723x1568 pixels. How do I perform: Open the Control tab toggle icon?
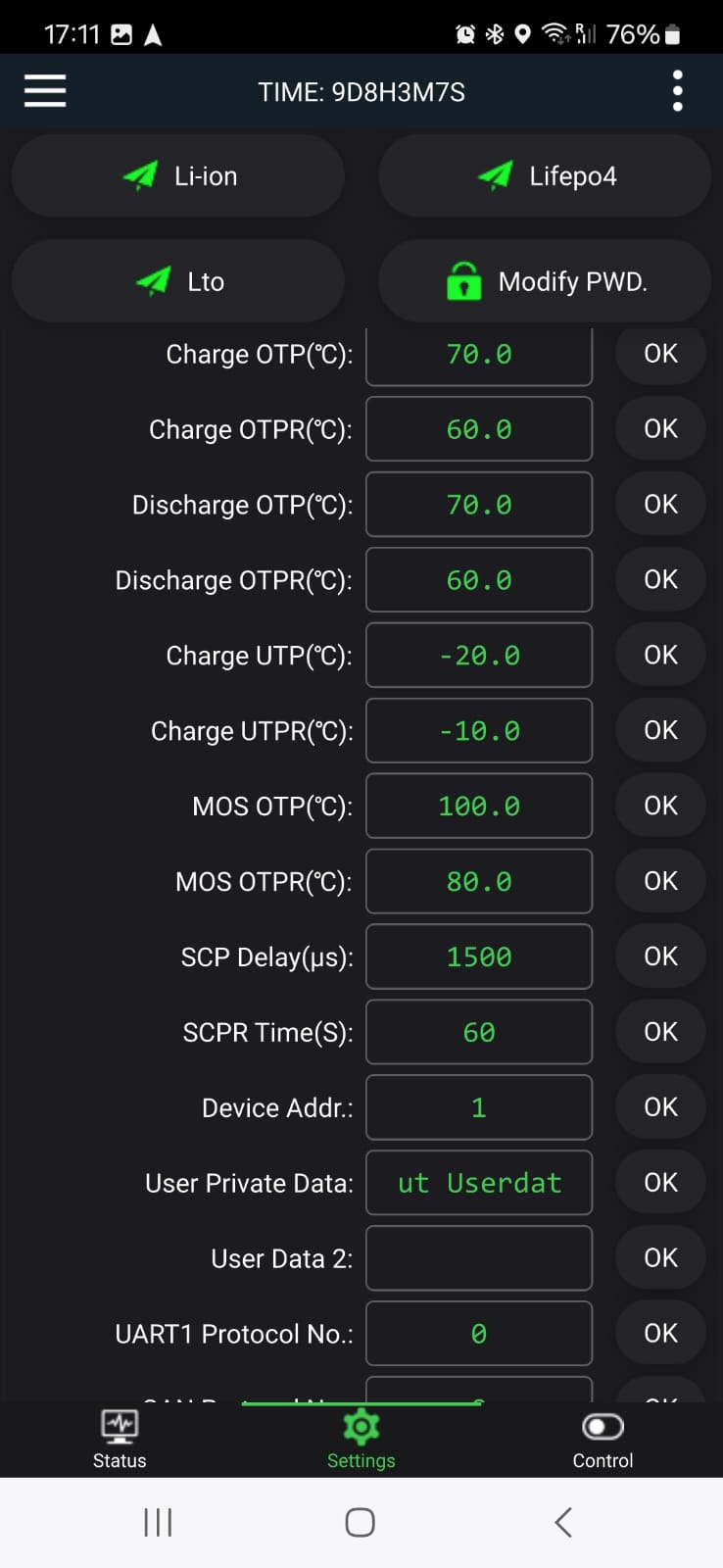(x=602, y=1427)
